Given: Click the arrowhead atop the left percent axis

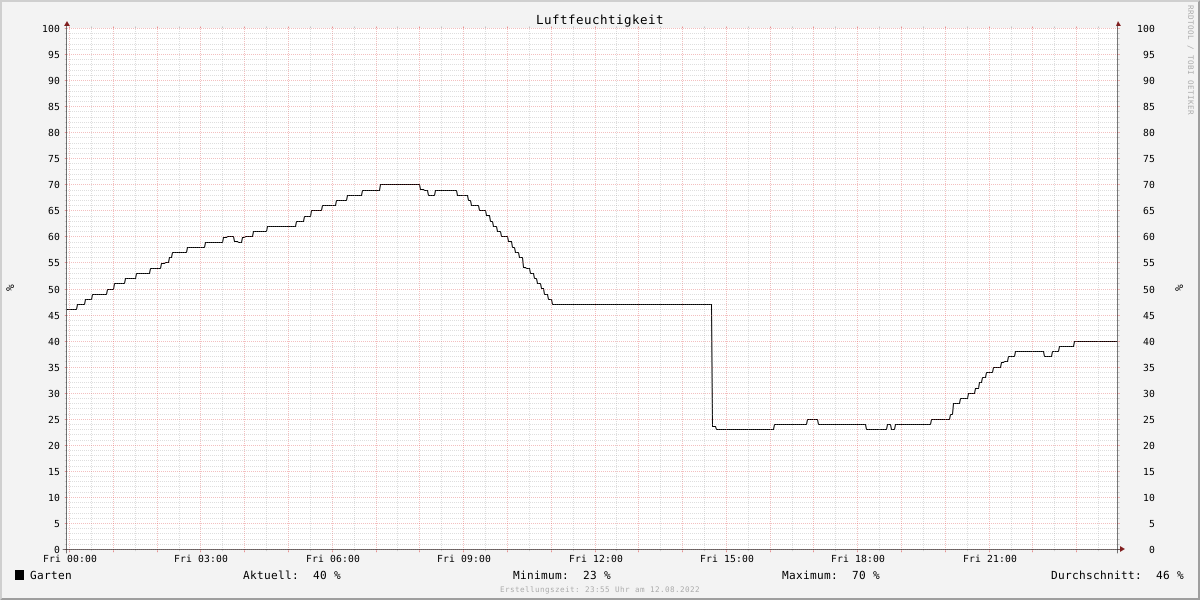Looking at the screenshot, I should [x=67, y=23].
